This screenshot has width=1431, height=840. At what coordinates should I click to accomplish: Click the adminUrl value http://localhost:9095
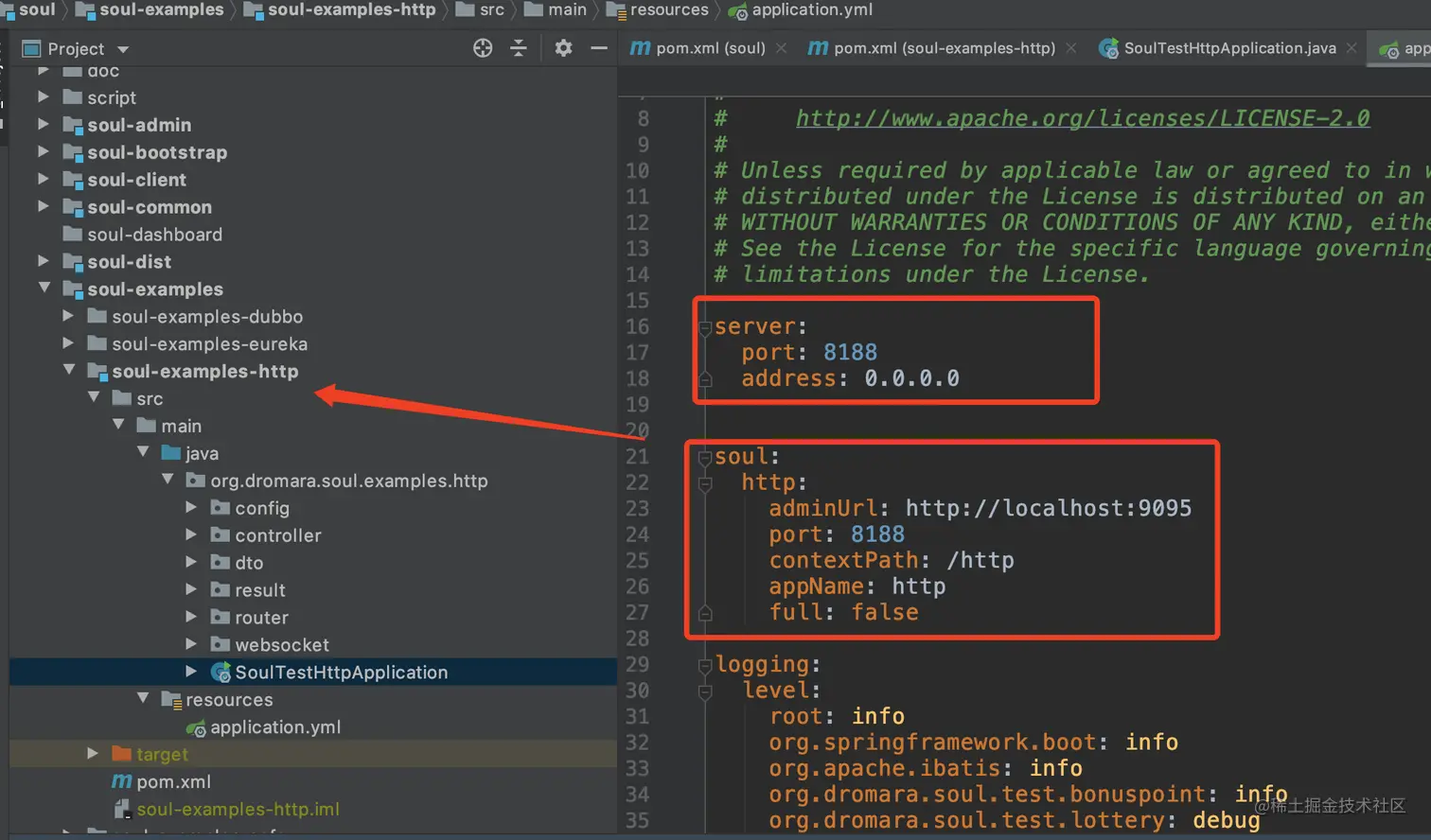1049,508
